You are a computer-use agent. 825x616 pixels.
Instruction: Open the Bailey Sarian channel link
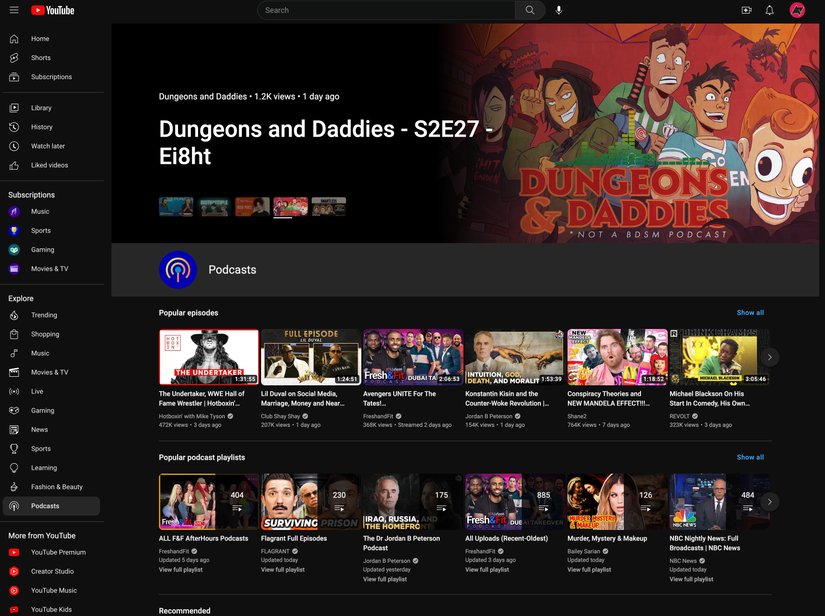[x=583, y=551]
